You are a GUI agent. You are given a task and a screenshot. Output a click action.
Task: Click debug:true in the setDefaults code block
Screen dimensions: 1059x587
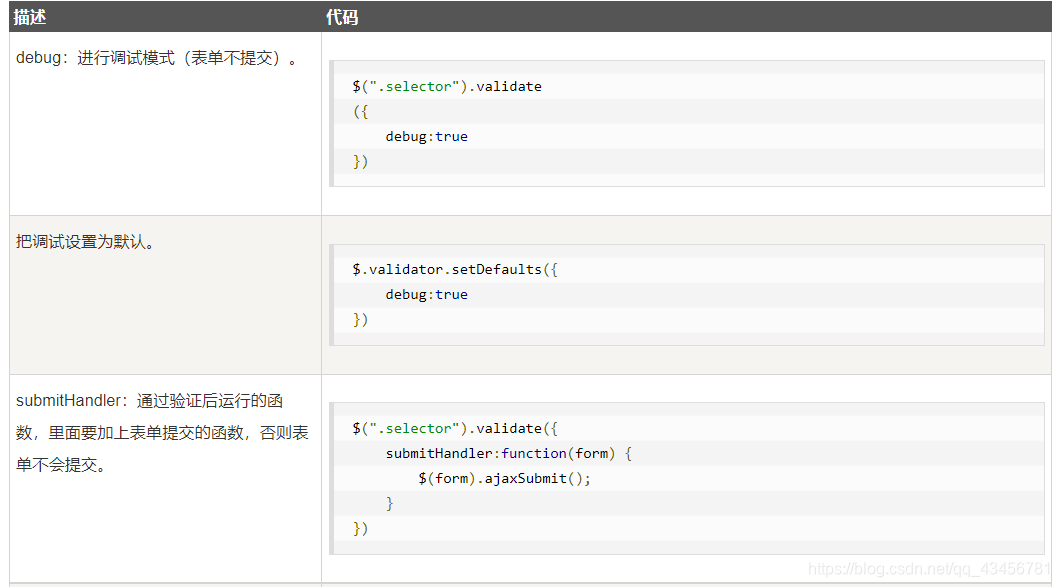point(427,295)
